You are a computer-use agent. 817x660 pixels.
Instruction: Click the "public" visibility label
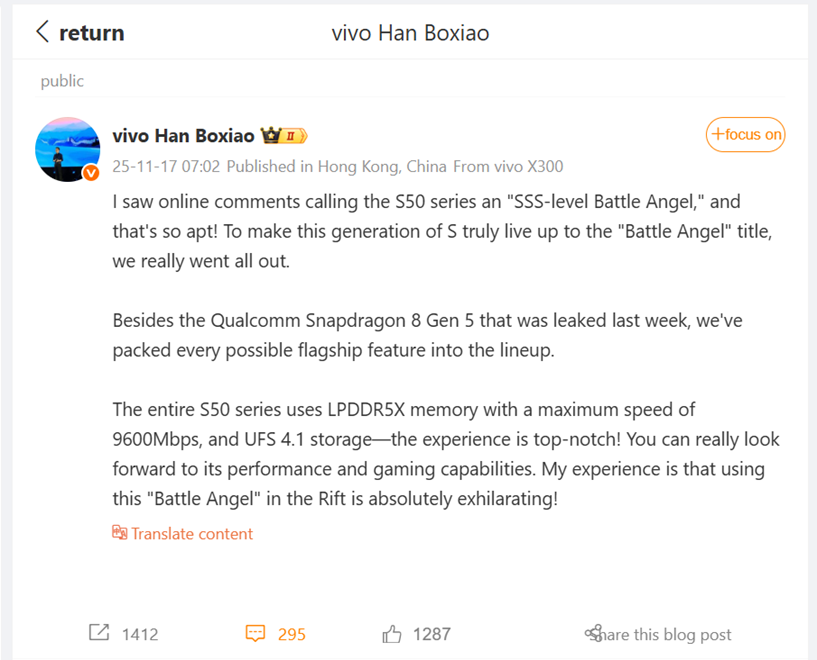[x=62, y=81]
